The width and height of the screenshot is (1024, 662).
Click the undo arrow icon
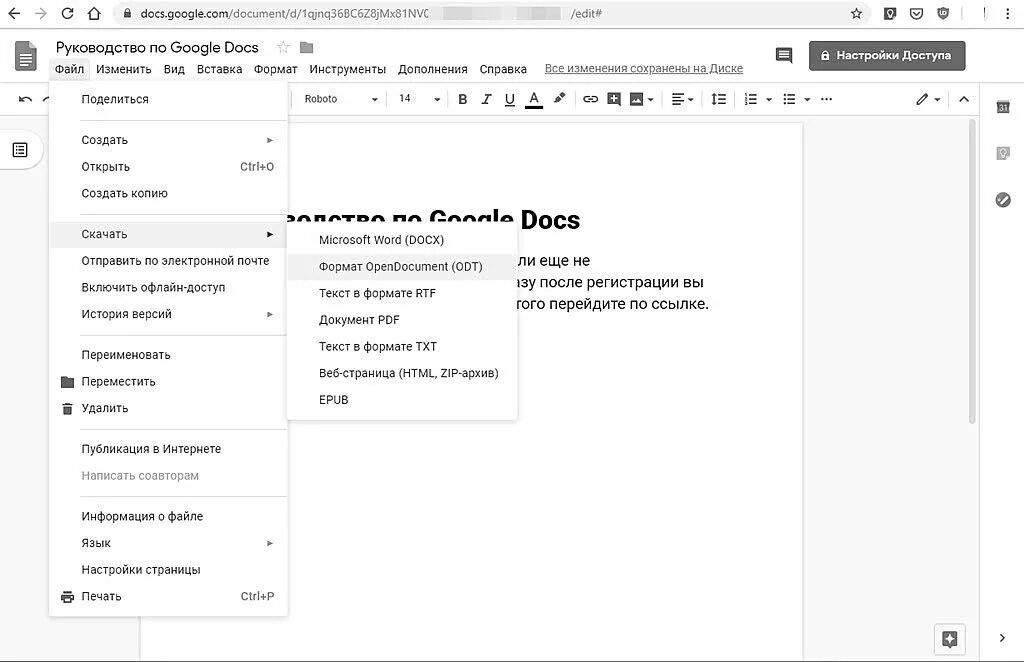25,99
